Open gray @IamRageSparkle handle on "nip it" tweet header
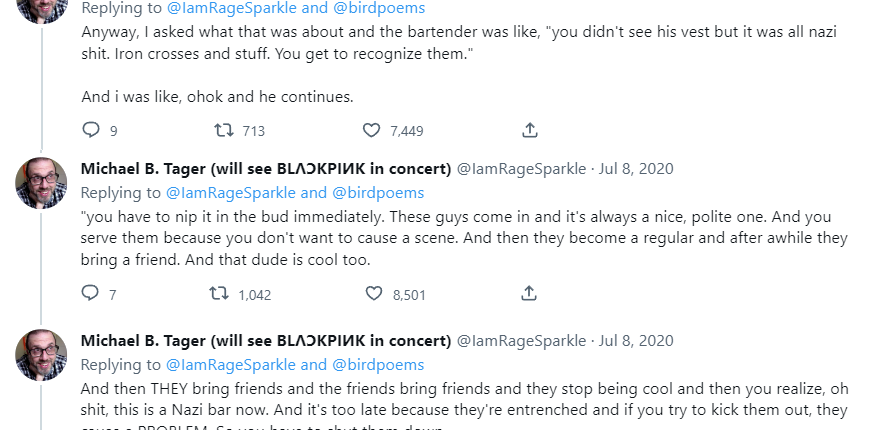The image size is (872, 430). click(x=521, y=169)
